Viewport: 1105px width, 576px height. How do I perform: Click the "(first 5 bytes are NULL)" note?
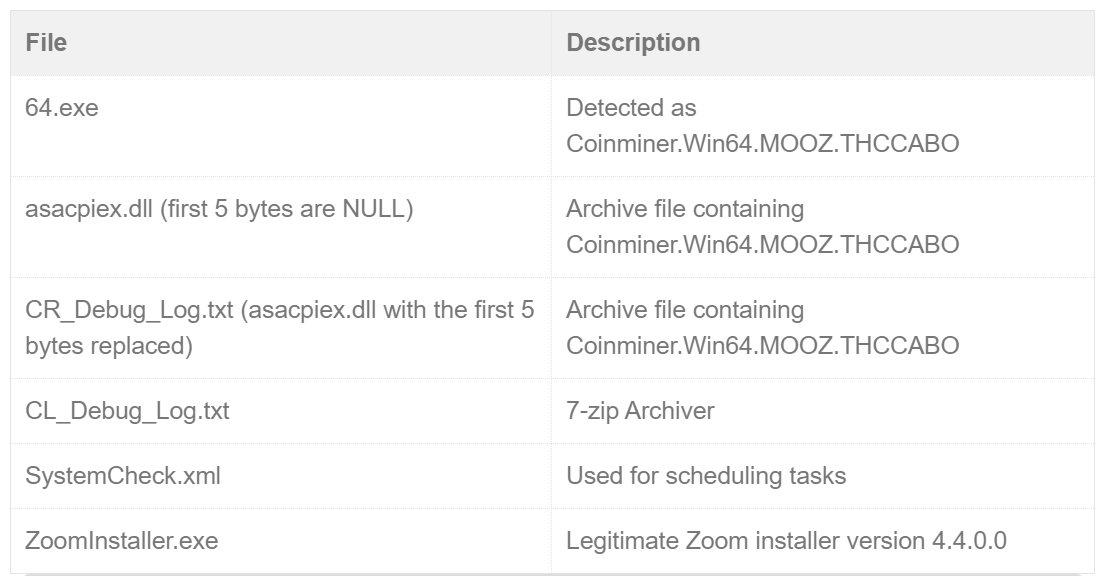[x=287, y=209]
